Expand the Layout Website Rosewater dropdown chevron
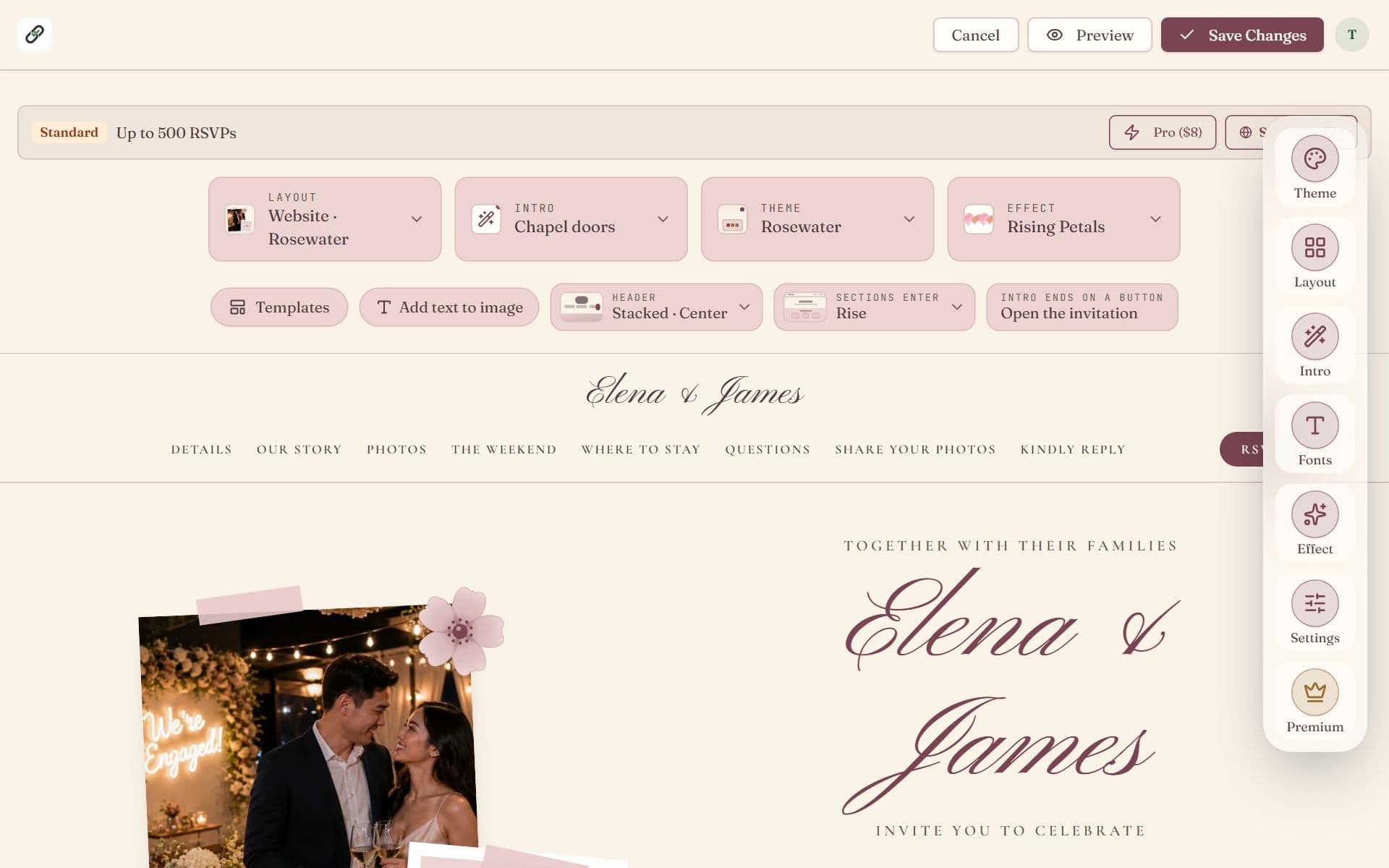 point(417,219)
